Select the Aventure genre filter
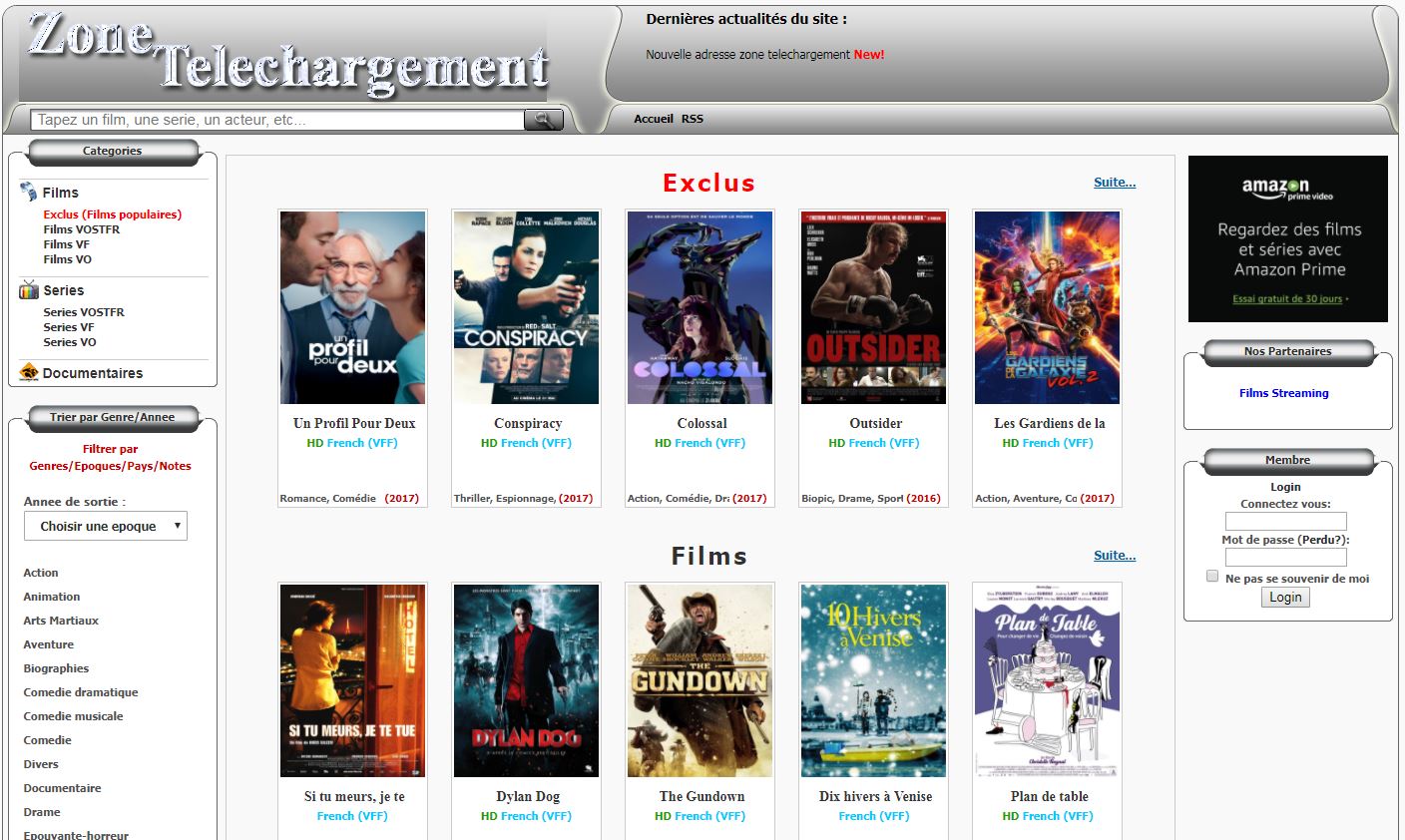 click(x=49, y=644)
